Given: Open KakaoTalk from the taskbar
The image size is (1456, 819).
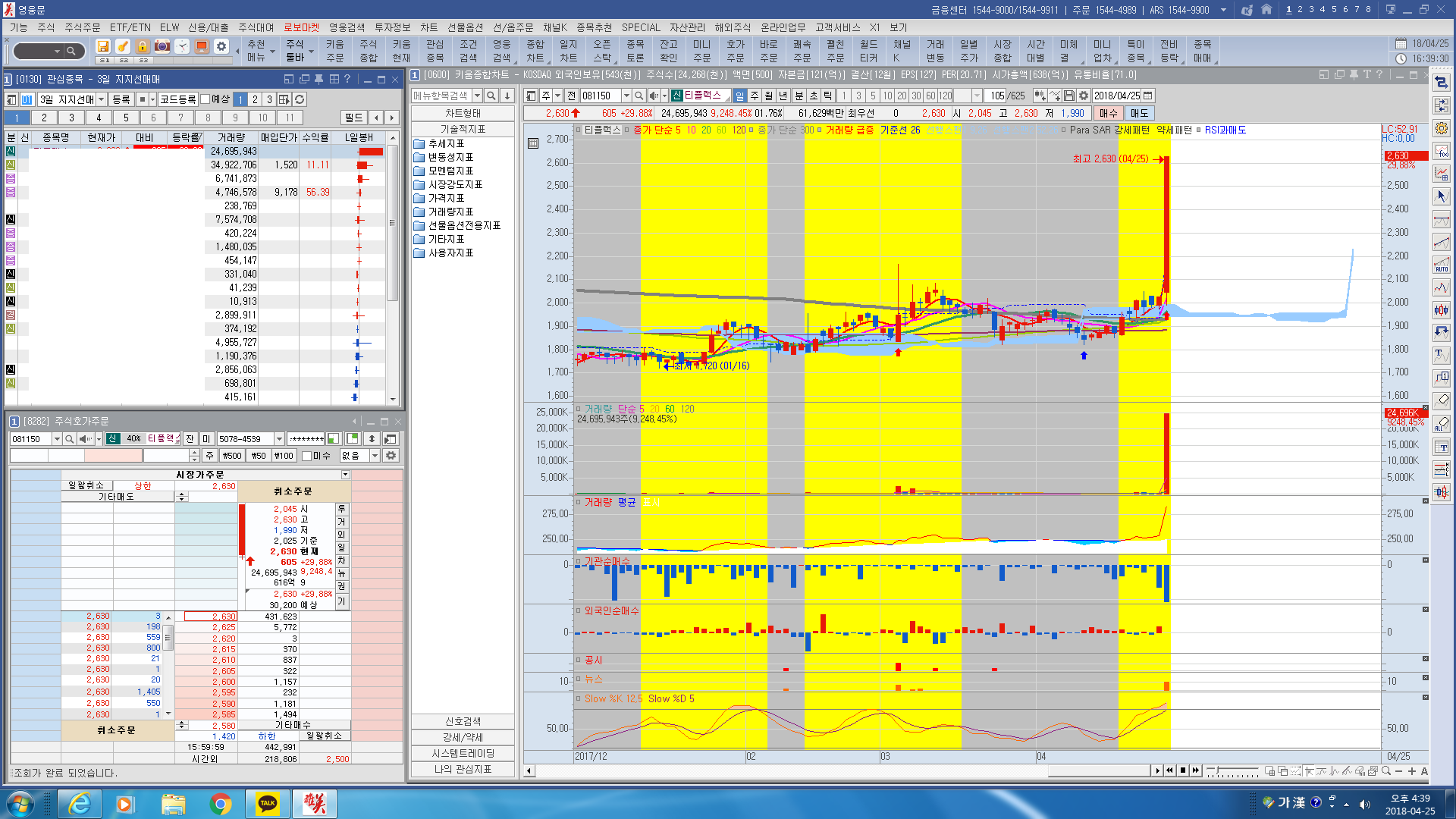Looking at the screenshot, I should coord(267,804).
